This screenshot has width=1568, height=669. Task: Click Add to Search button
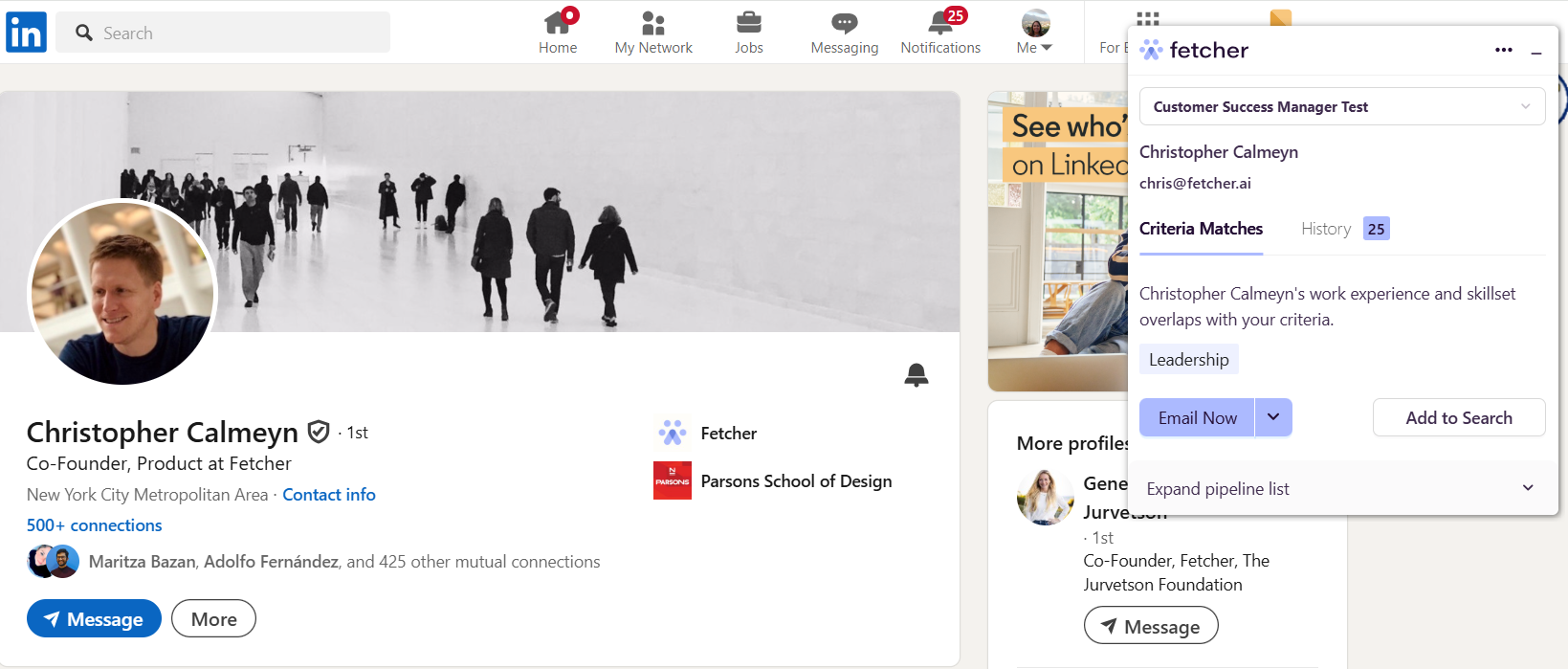click(x=1459, y=418)
